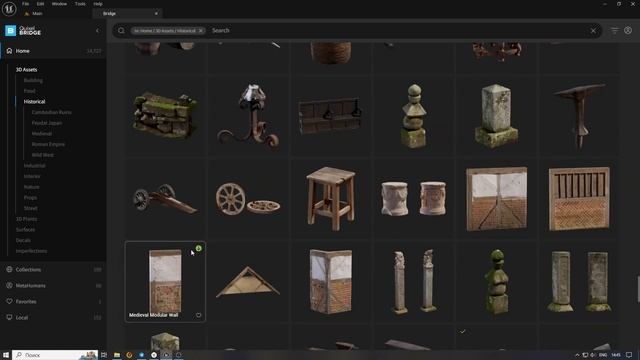Select Feudal Japan under Historical
This screenshot has width=640, height=360.
47,123
